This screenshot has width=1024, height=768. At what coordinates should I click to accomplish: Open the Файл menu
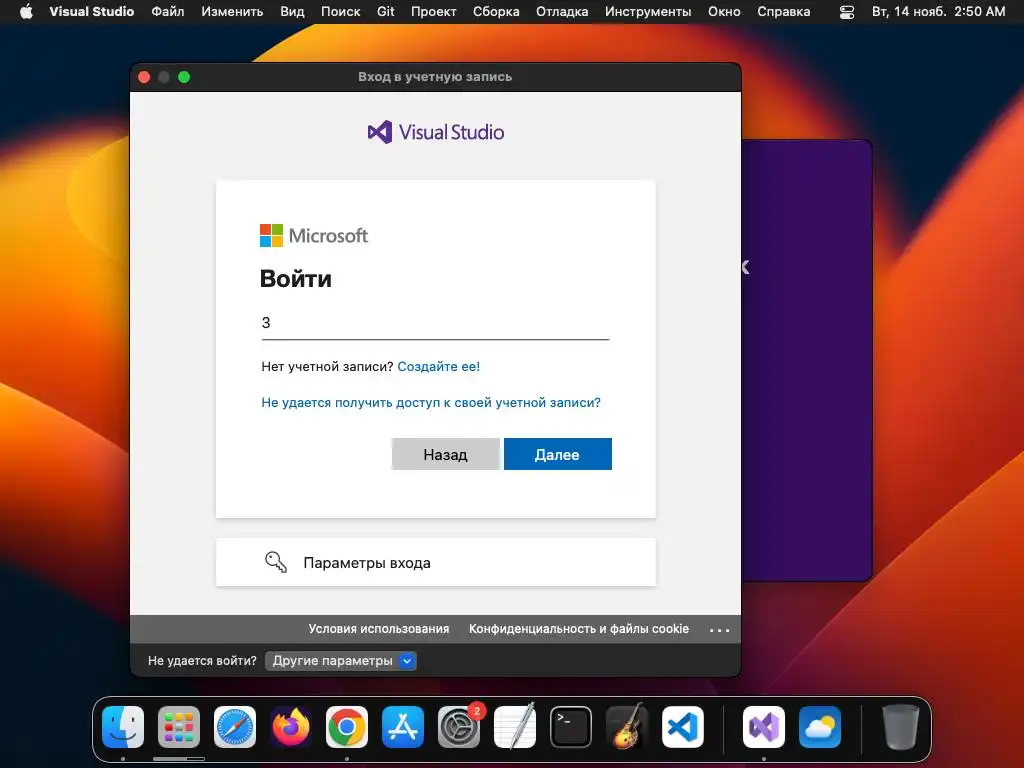point(168,11)
